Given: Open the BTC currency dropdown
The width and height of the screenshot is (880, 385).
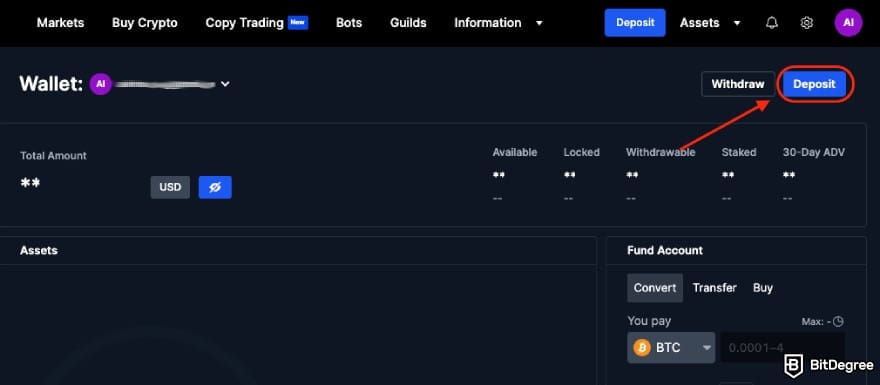Looking at the screenshot, I should tap(671, 347).
